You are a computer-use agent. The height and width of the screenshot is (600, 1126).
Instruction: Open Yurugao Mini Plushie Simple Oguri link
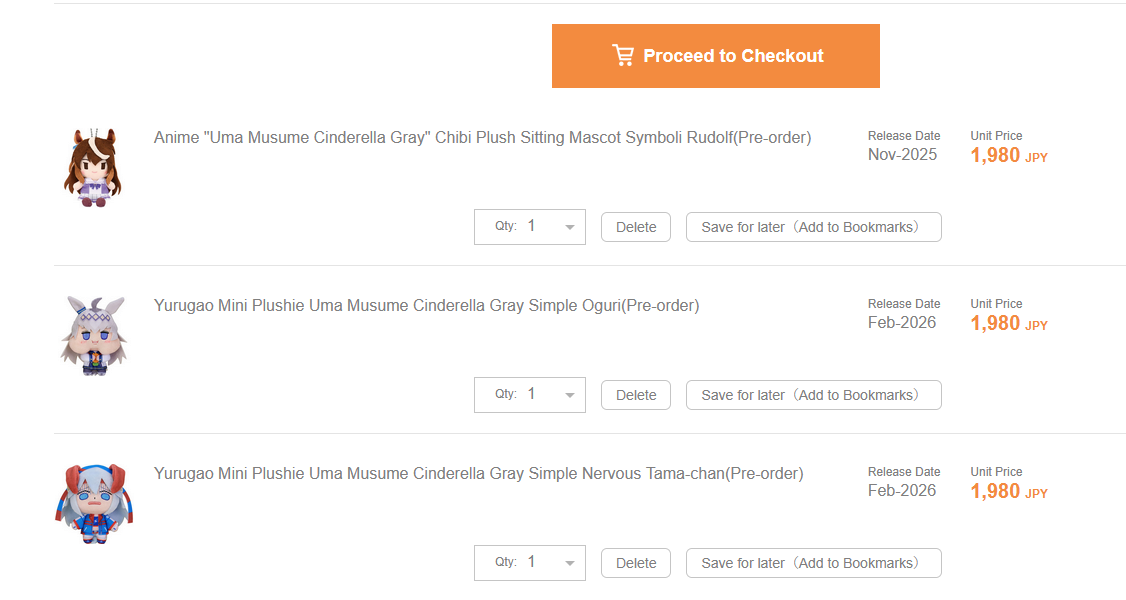coord(427,306)
